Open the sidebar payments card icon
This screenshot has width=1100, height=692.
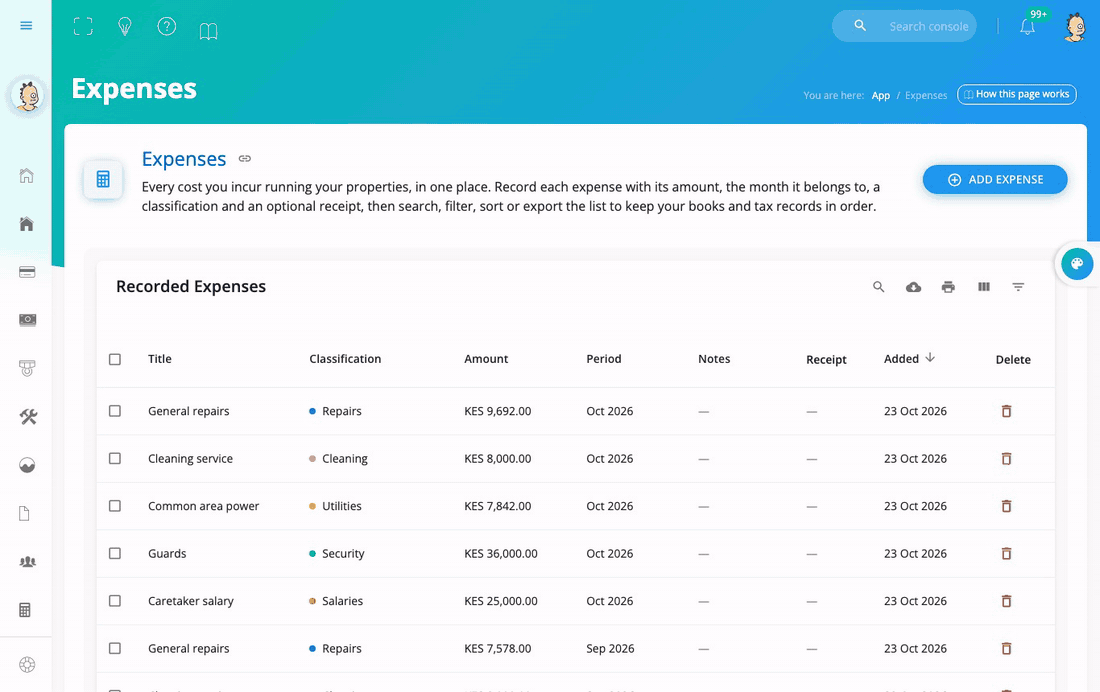pos(27,272)
